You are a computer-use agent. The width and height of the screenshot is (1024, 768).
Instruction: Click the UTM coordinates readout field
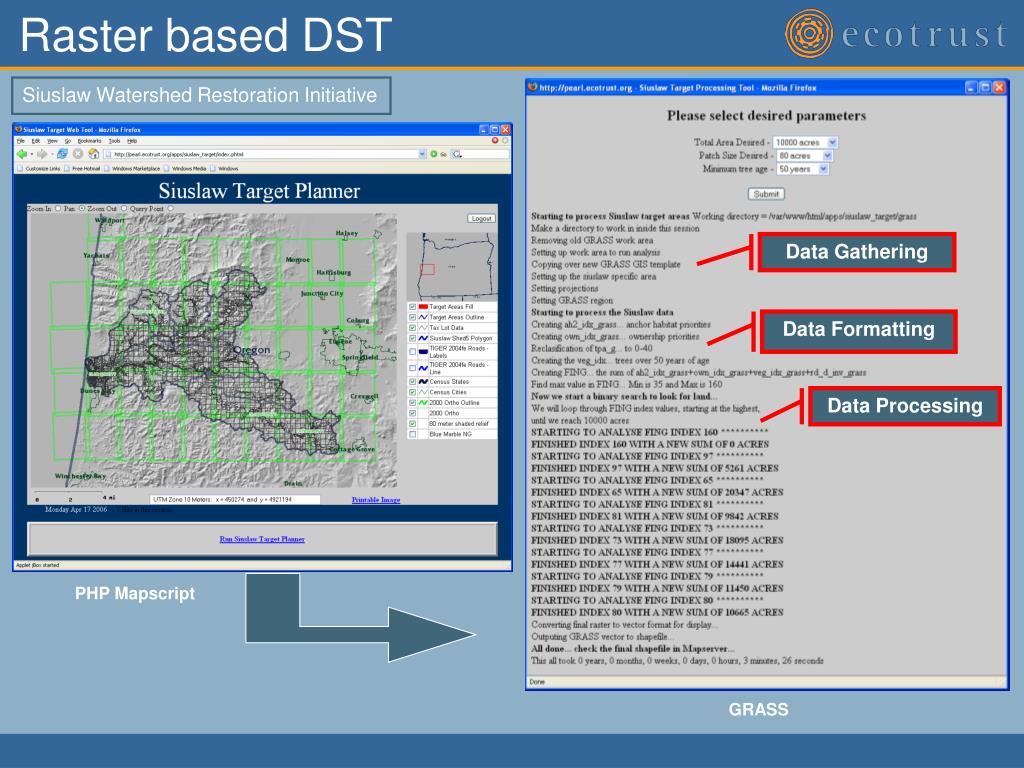coord(235,499)
